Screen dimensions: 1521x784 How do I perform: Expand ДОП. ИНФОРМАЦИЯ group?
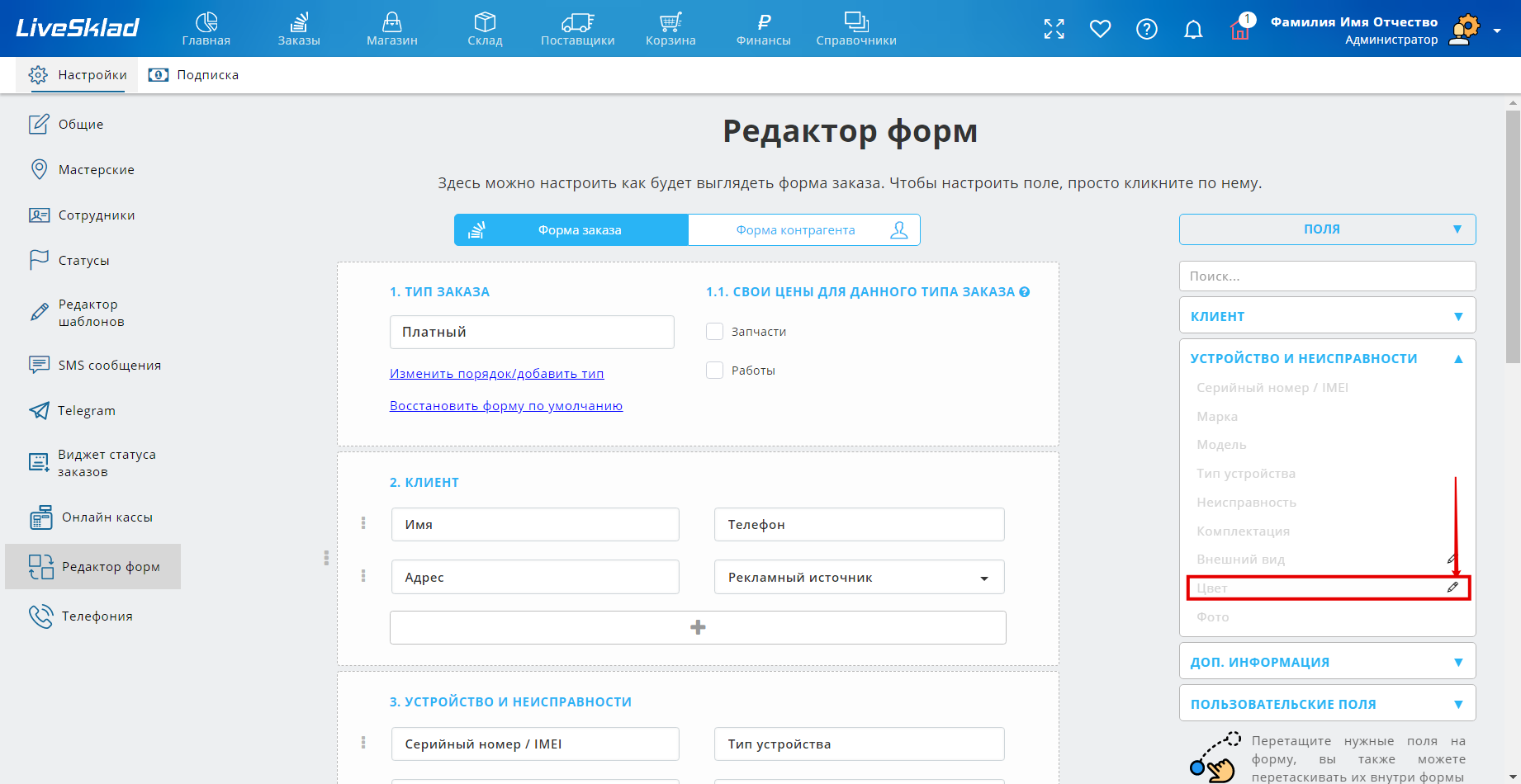(x=1327, y=662)
